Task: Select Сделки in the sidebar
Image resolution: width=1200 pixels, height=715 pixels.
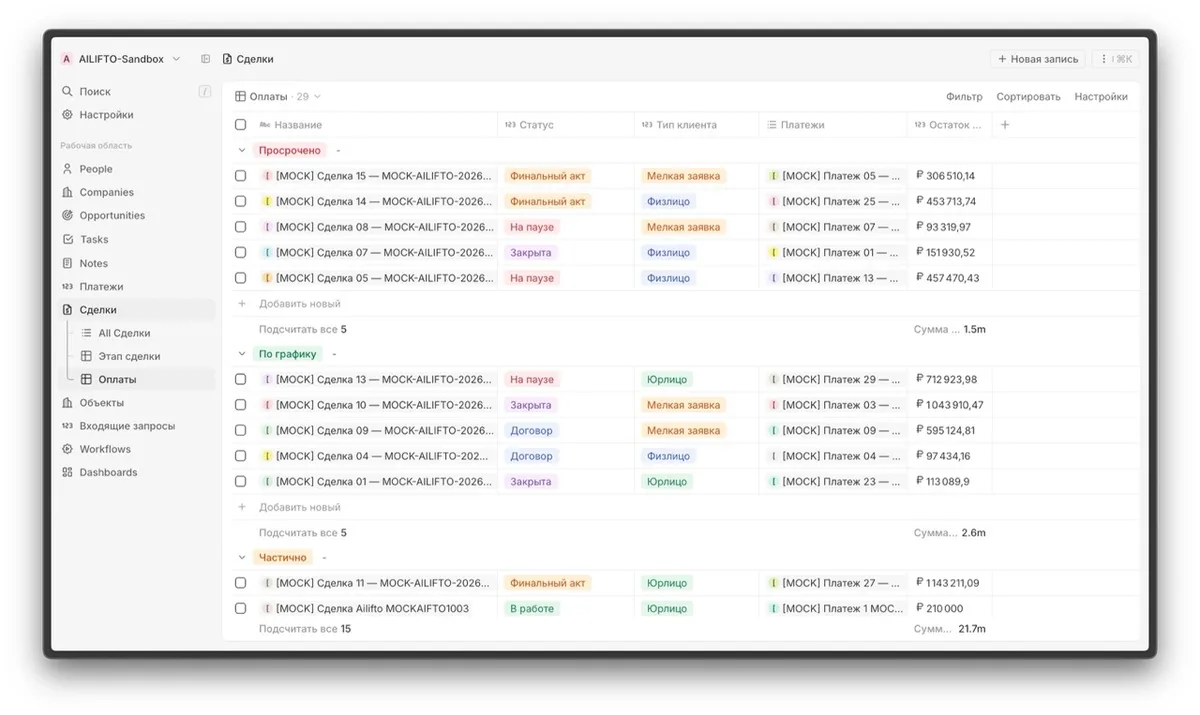Action: pyautogui.click(x=98, y=310)
